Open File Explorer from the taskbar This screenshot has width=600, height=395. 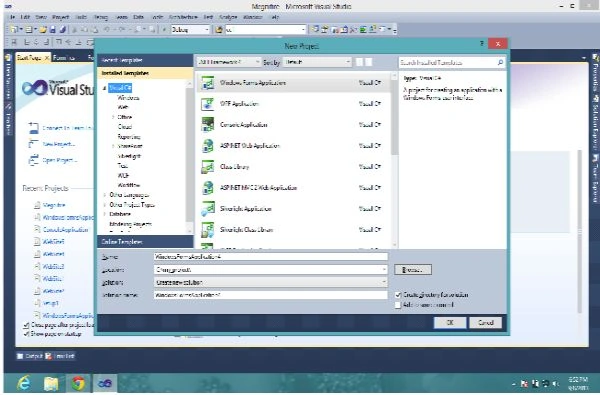tap(51, 383)
